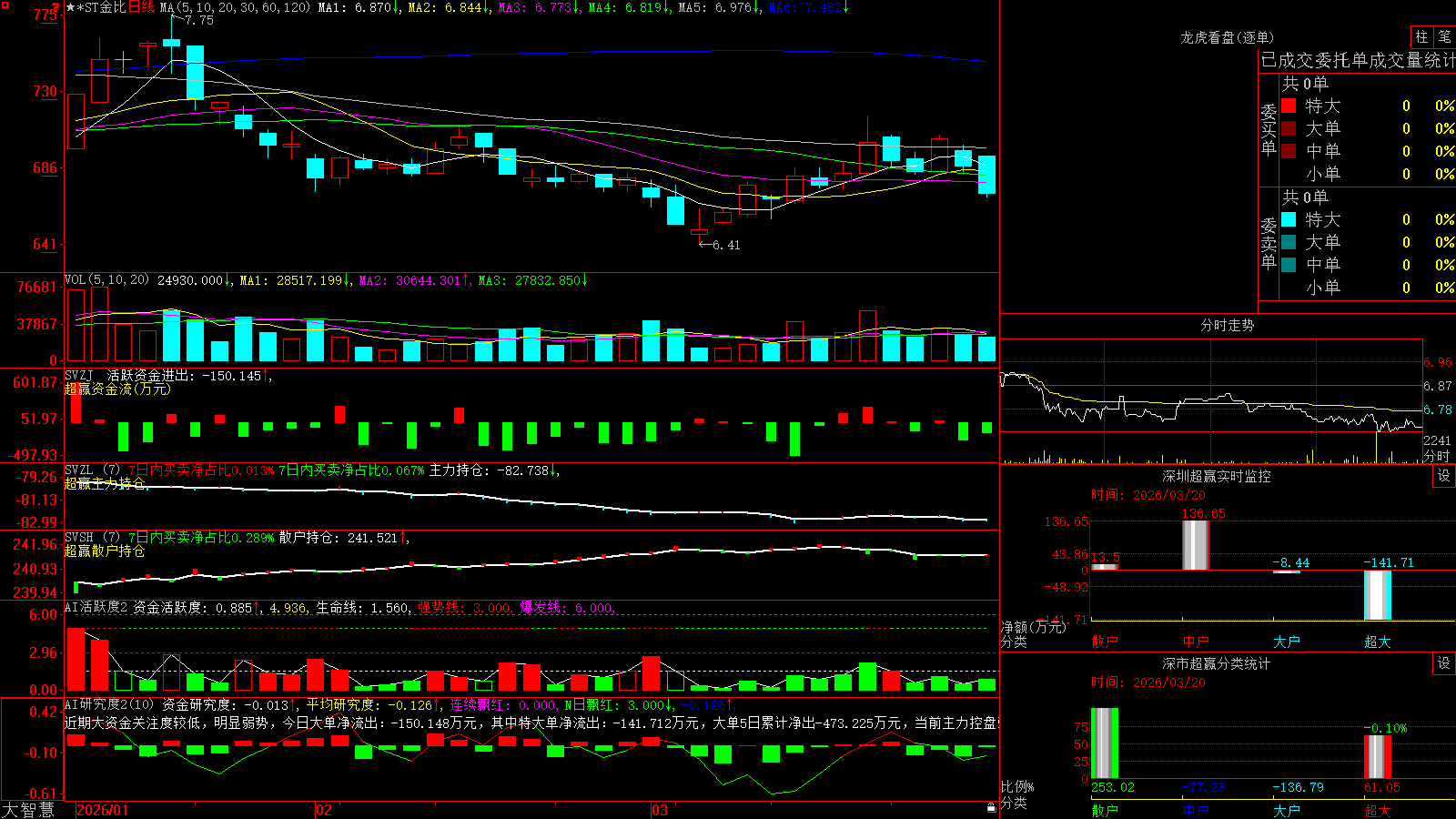The image size is (1456, 819).
Task: Select the *ST金比 stock name
Action: coord(101,7)
